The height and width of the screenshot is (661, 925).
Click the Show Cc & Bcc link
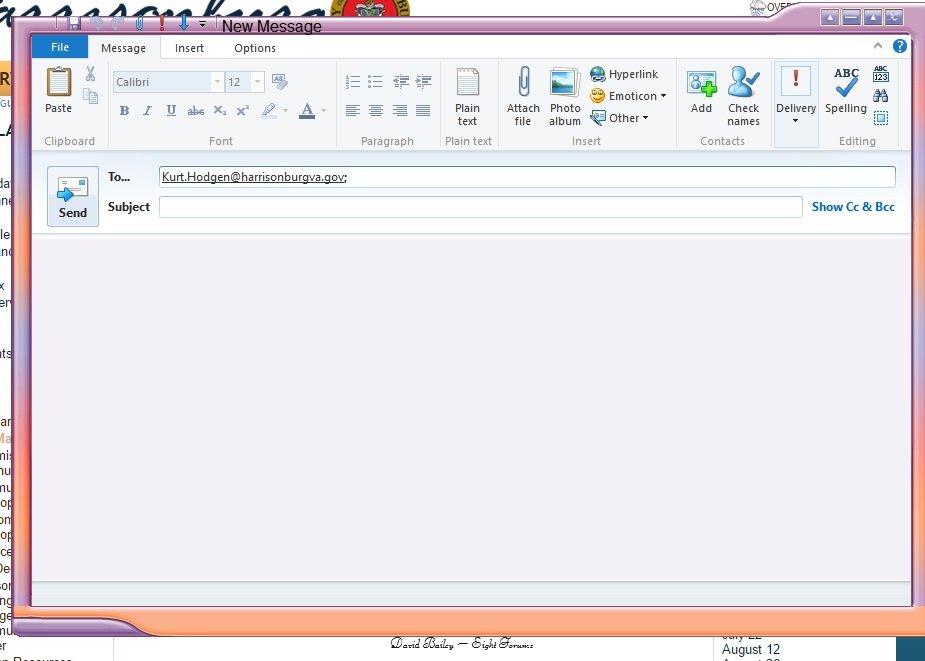(x=853, y=207)
